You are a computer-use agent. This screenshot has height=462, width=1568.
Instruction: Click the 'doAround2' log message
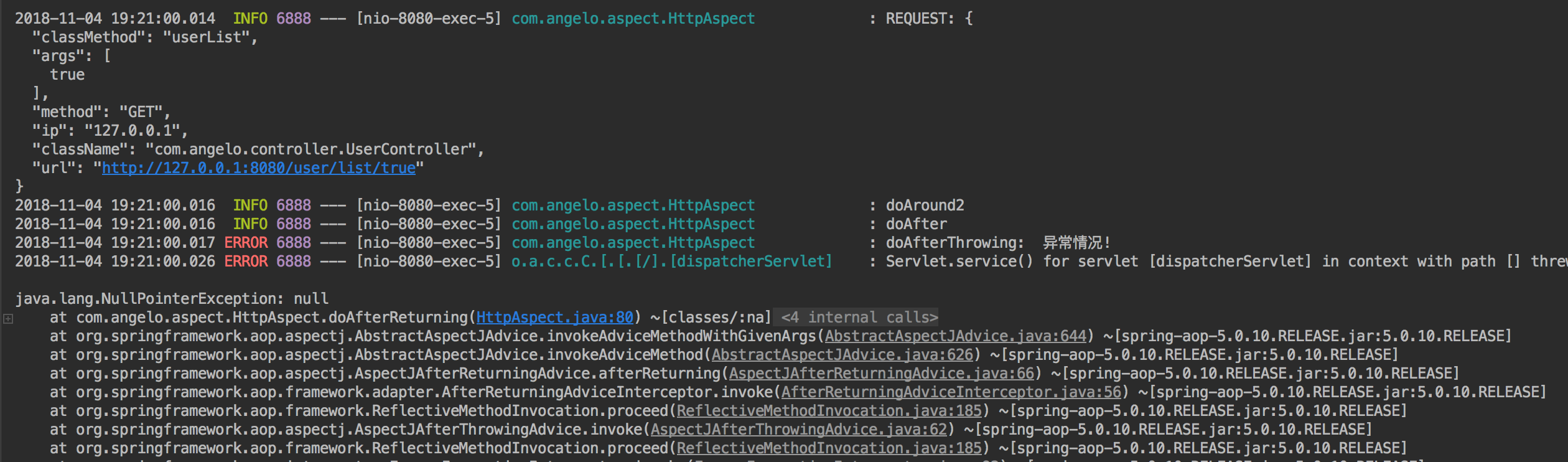[x=925, y=205]
